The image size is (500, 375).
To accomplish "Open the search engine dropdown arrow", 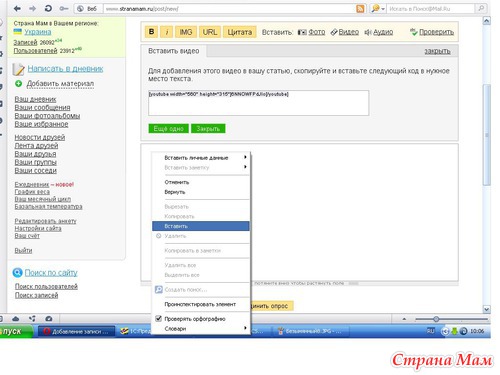I will tap(383, 9).
